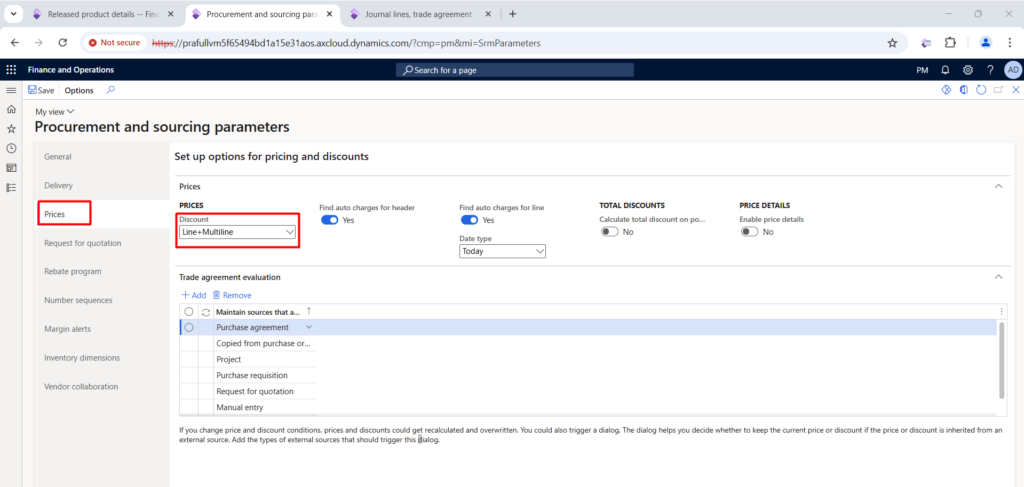
Task: Open the Number sequences tab
Action: point(78,300)
